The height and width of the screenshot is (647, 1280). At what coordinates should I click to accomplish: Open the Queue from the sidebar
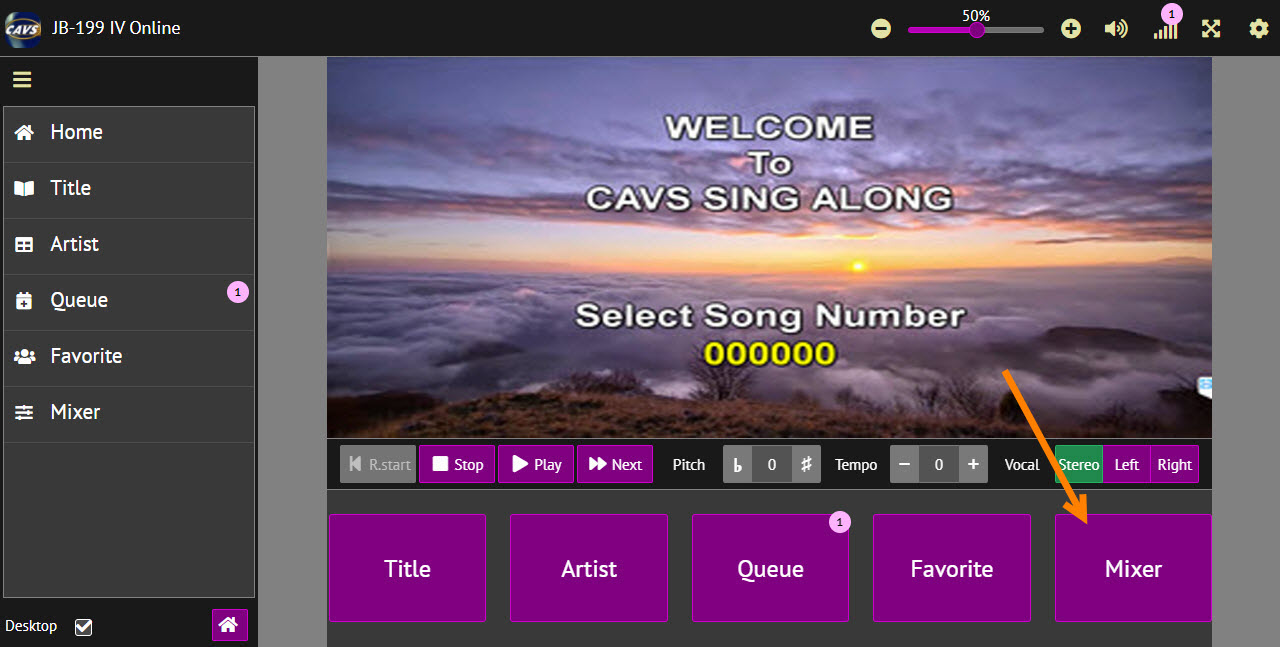coord(79,299)
